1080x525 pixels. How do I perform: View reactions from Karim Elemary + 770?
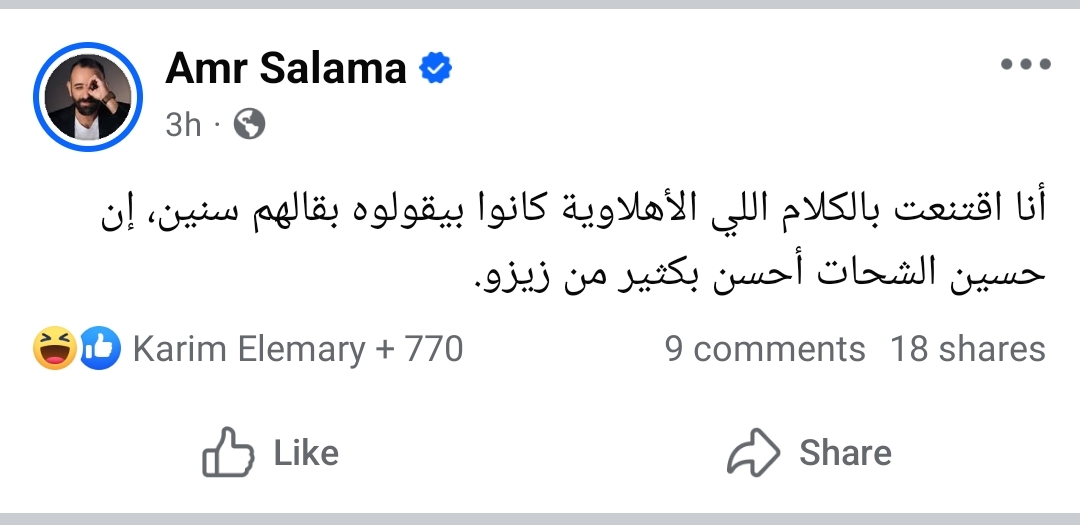coord(297,349)
